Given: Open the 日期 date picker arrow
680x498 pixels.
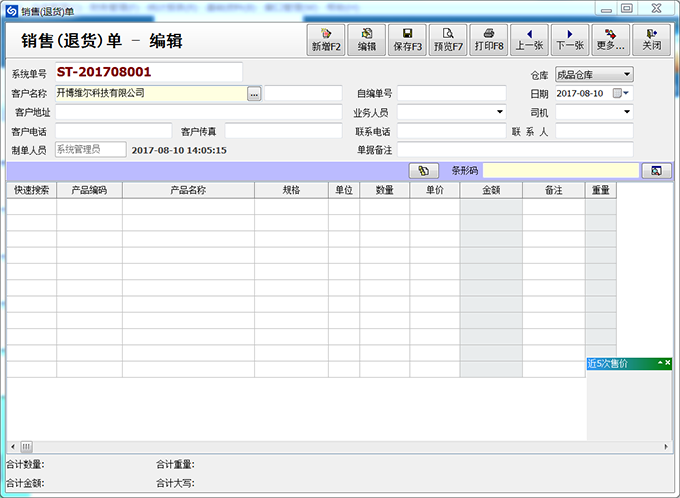Looking at the screenshot, I should [x=626, y=93].
